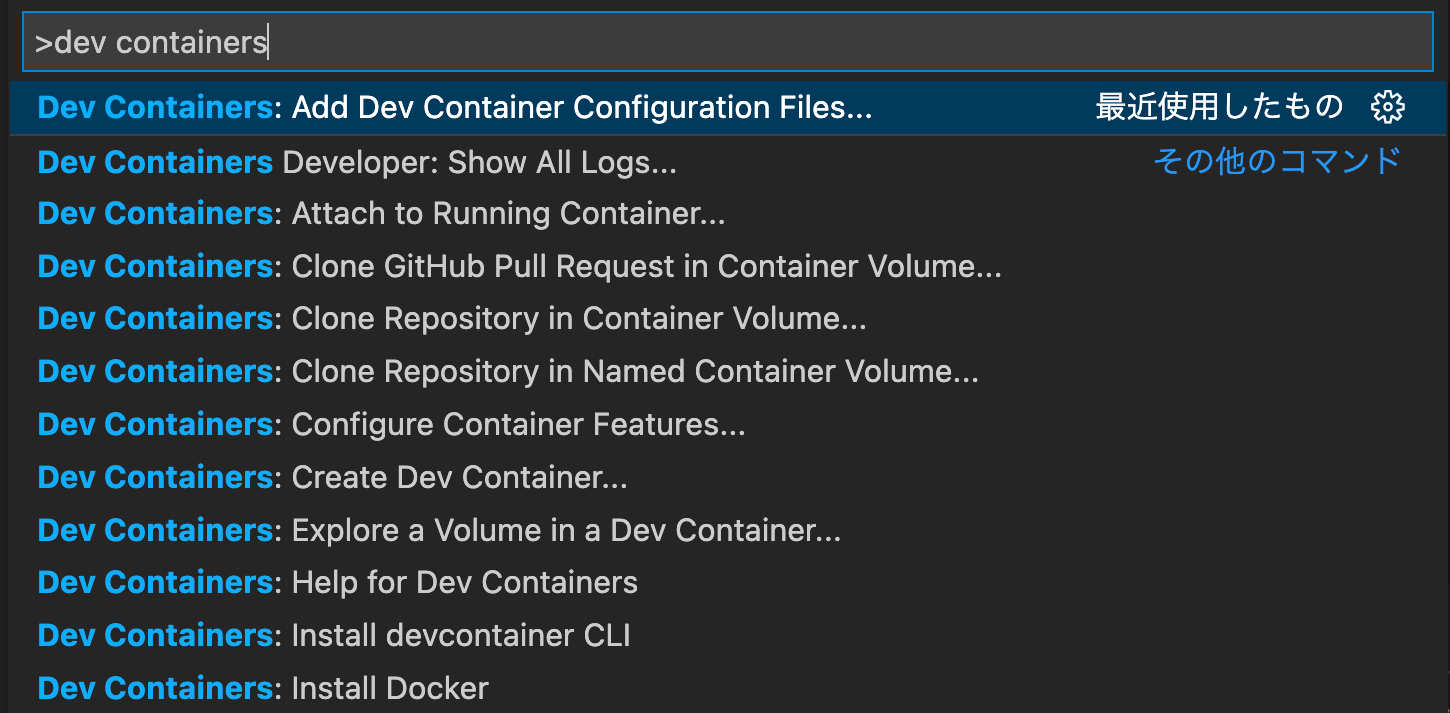Image resolution: width=1450 pixels, height=713 pixels.
Task: Click the gear icon to configure keybinding
Action: pyautogui.click(x=1388, y=107)
